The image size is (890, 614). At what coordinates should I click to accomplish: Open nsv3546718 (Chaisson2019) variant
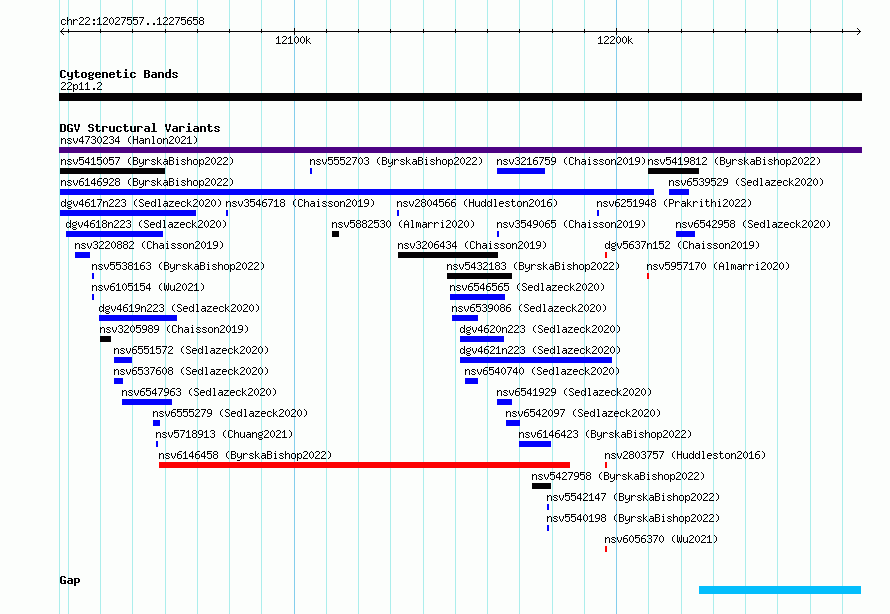300,203
